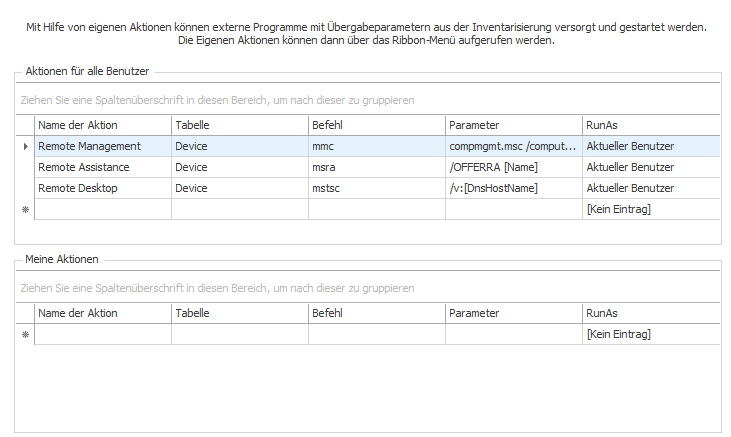Screen dimensions: 731x437
Task: Sort by Name der Aktion in top grid
Action: [103, 125]
